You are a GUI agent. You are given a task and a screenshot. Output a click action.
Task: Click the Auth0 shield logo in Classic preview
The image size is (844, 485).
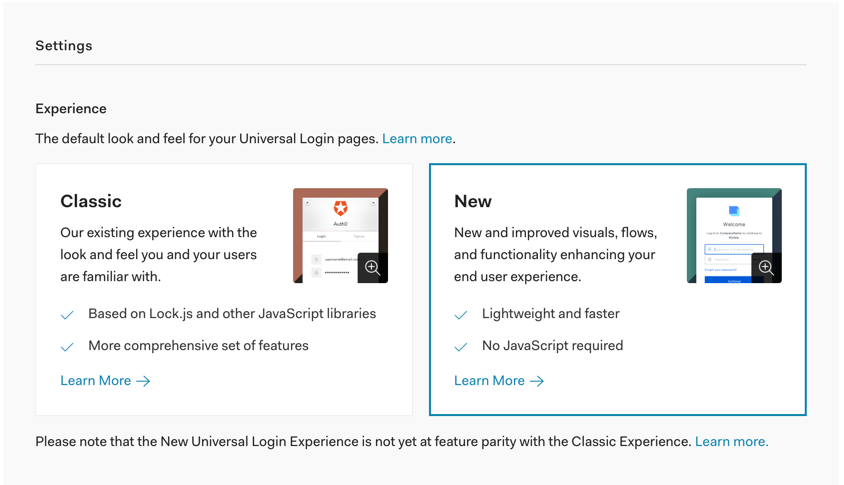341,209
